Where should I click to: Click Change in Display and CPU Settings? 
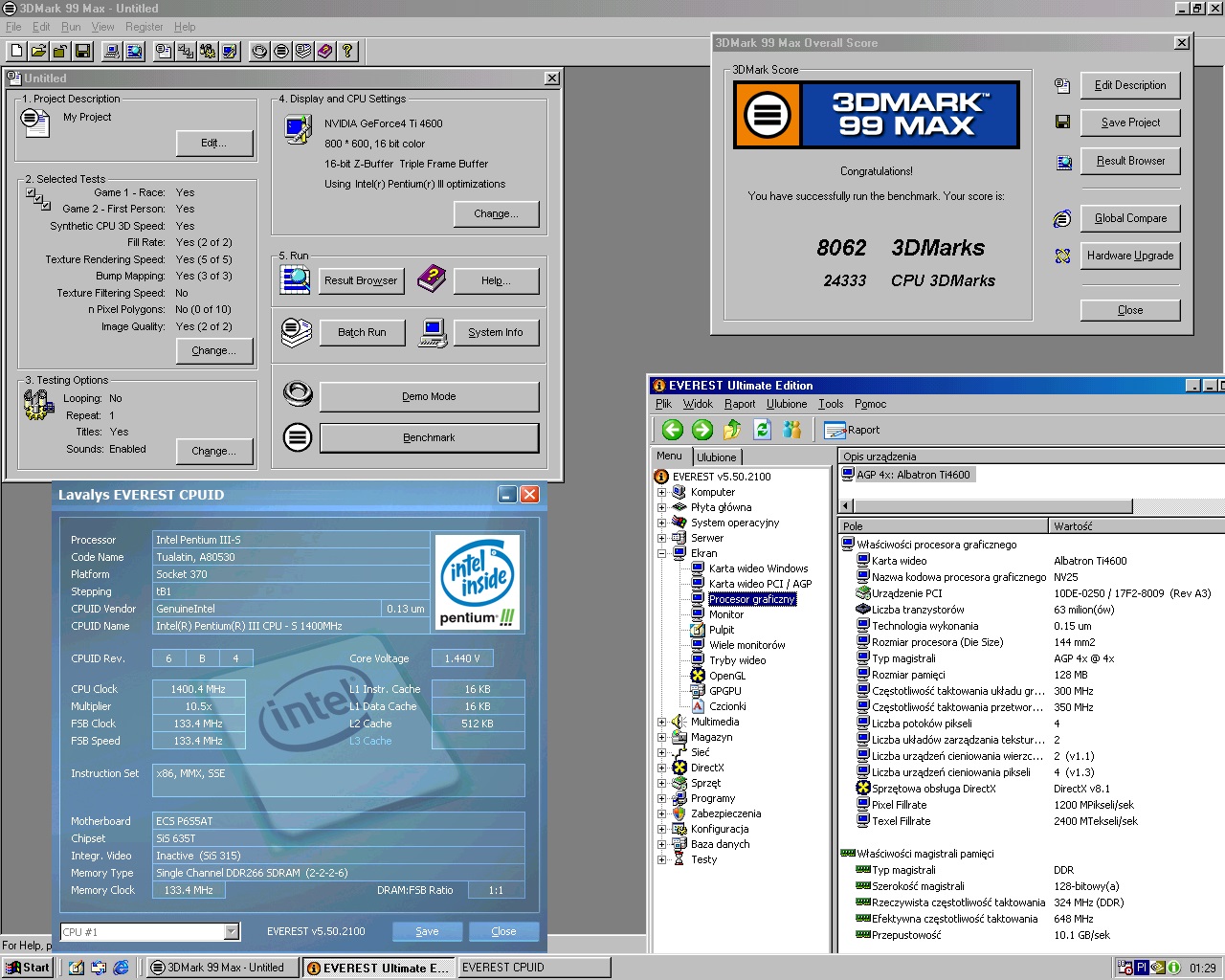[496, 214]
